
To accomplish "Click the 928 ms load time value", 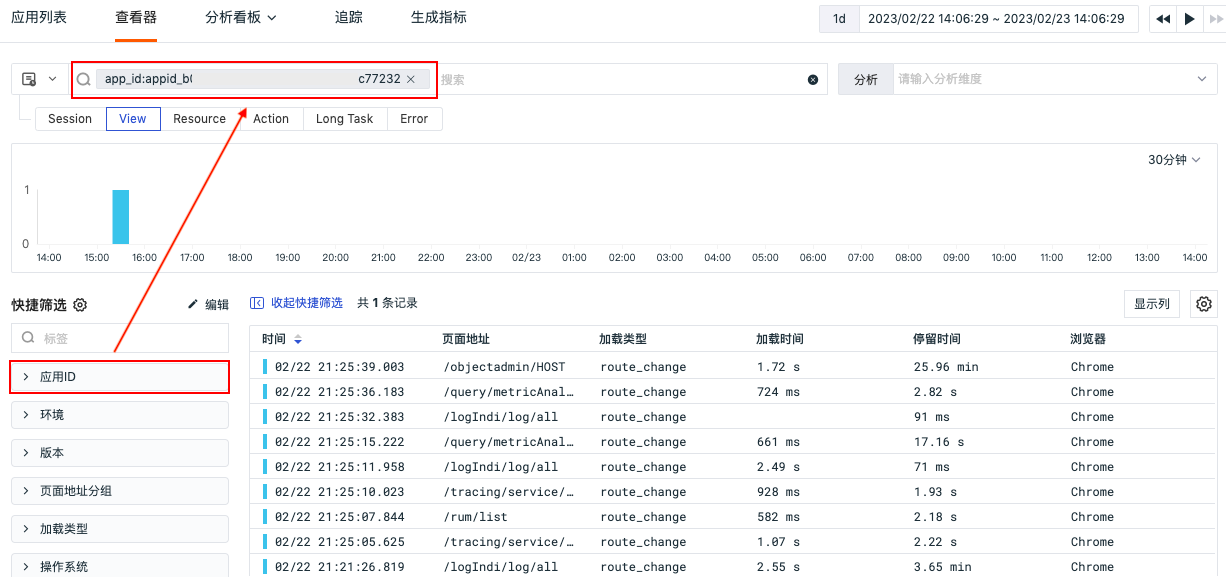I will pyautogui.click(x=778, y=492).
